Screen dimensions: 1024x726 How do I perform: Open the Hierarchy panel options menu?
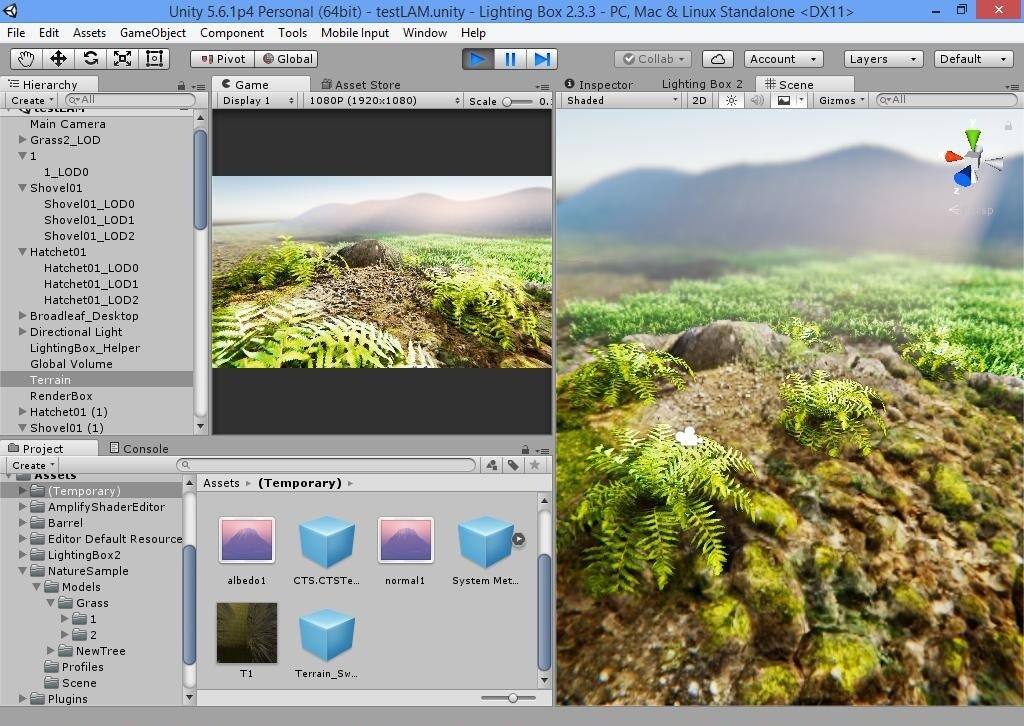click(x=199, y=86)
